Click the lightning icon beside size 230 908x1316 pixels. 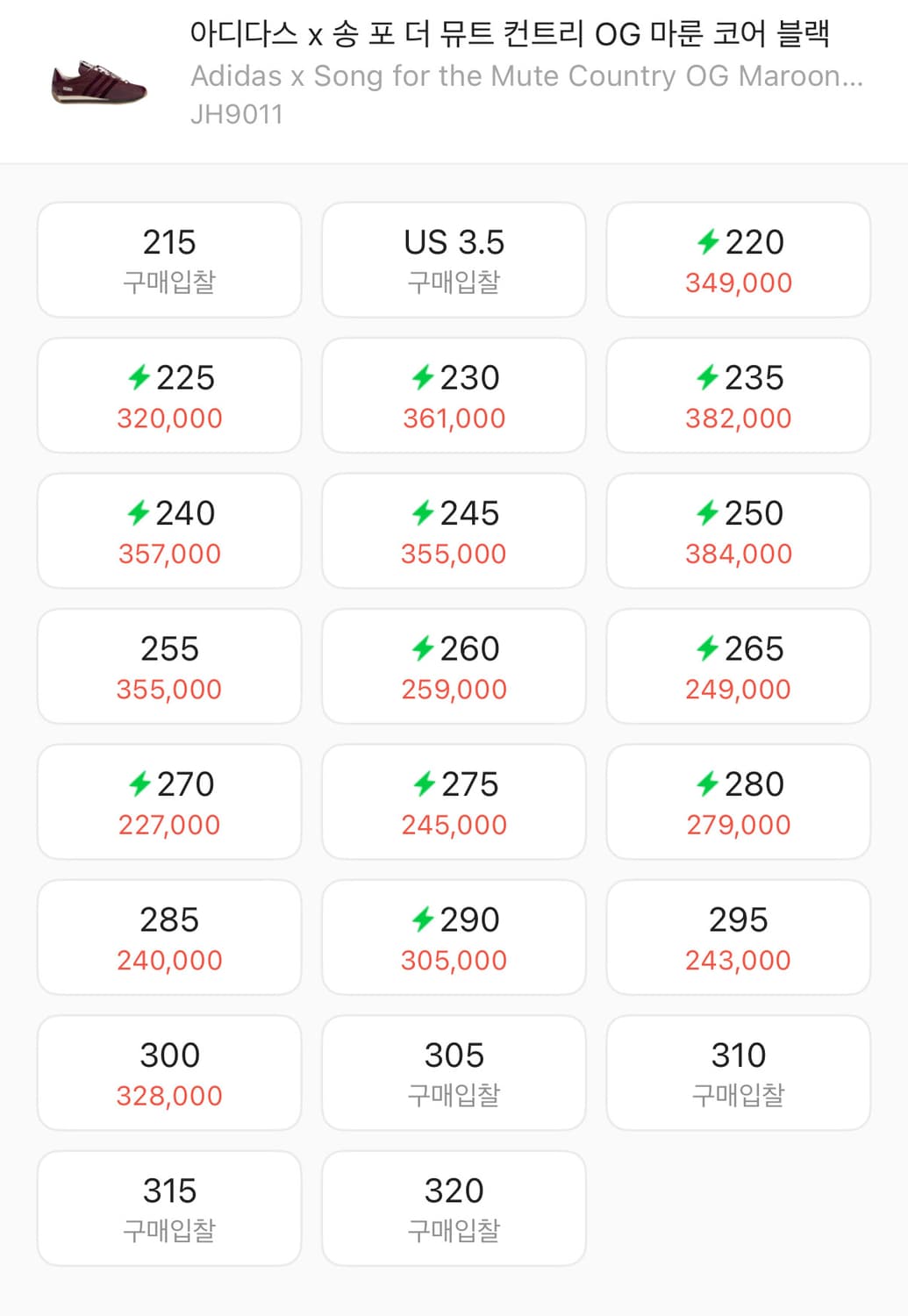(424, 377)
